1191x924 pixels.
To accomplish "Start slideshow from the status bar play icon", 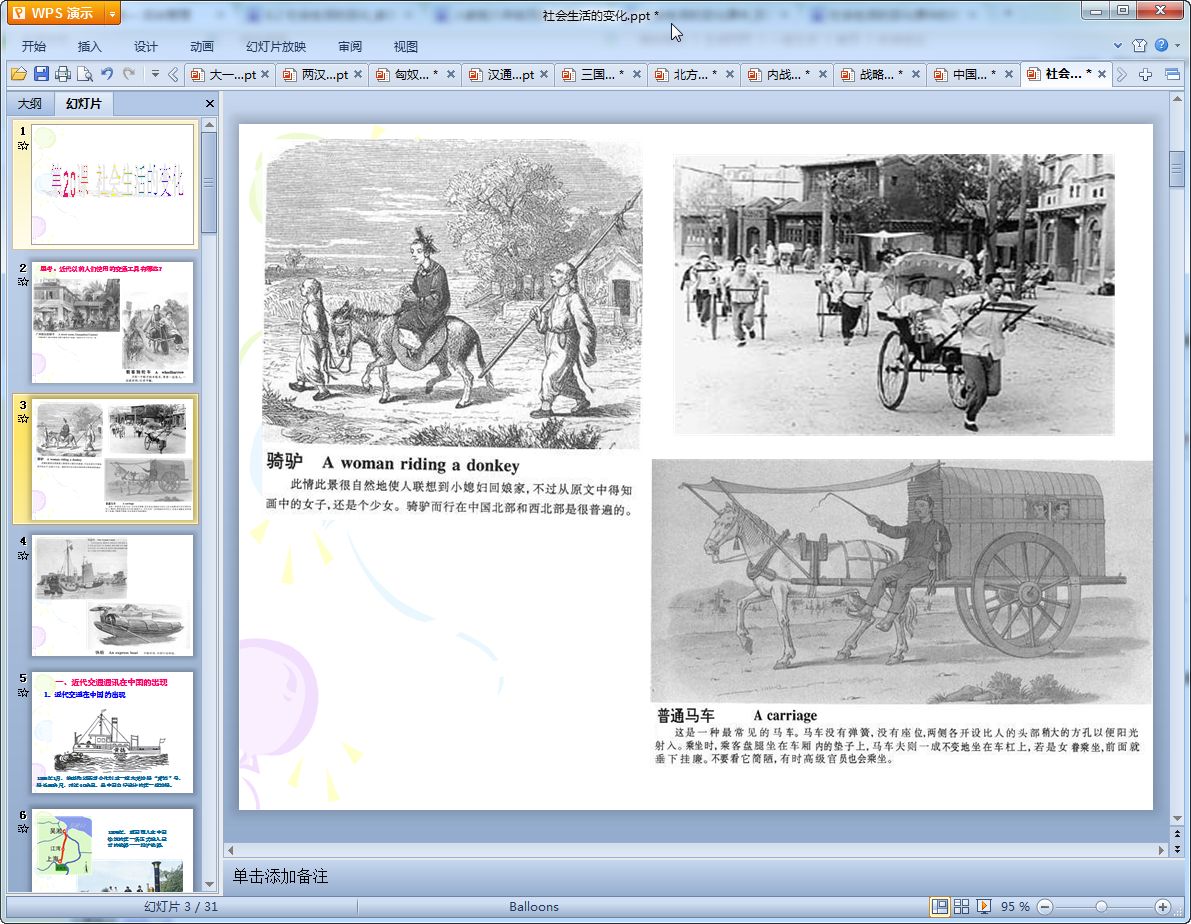I will tap(984, 907).
